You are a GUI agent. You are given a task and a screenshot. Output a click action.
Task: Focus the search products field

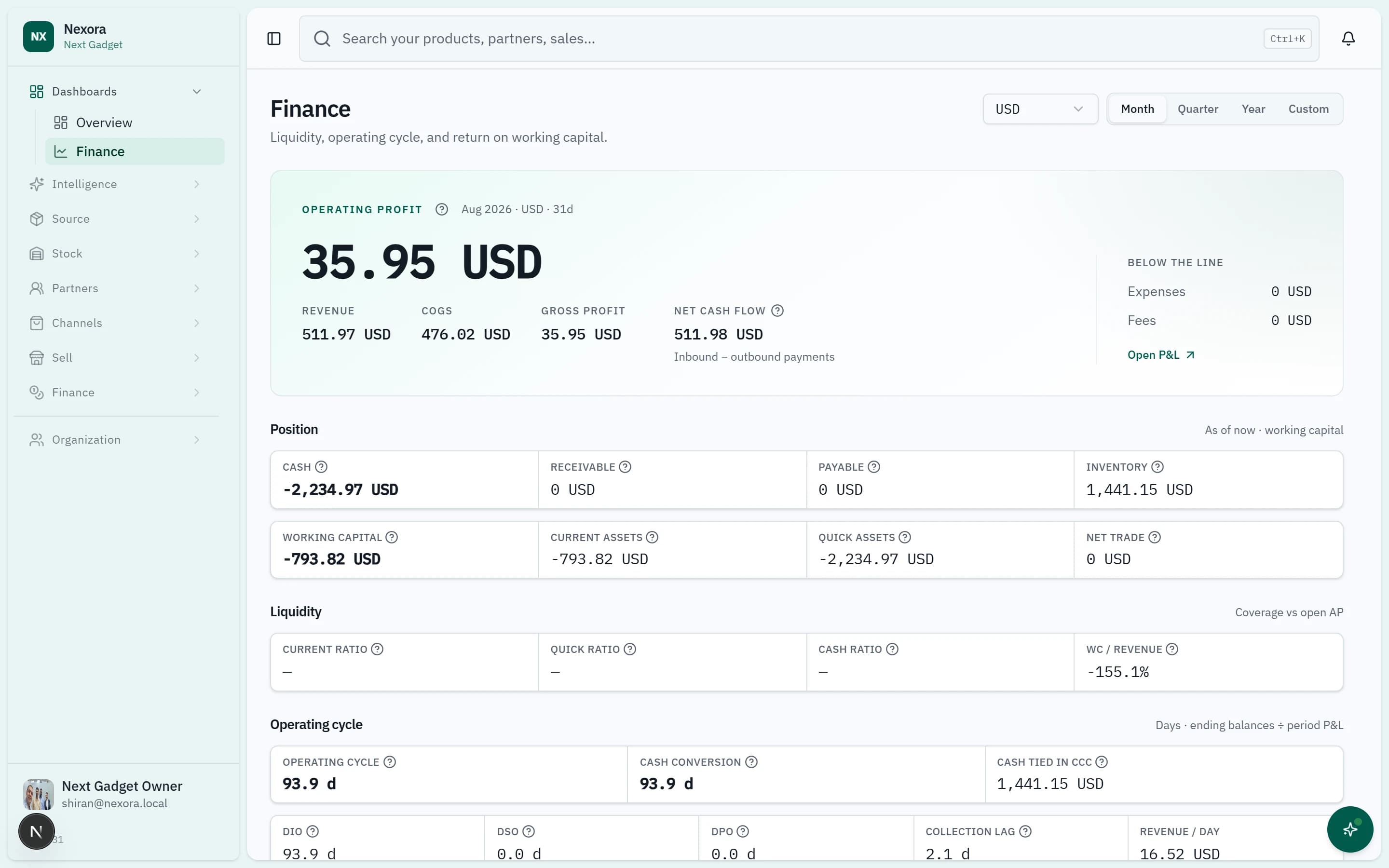coord(809,39)
